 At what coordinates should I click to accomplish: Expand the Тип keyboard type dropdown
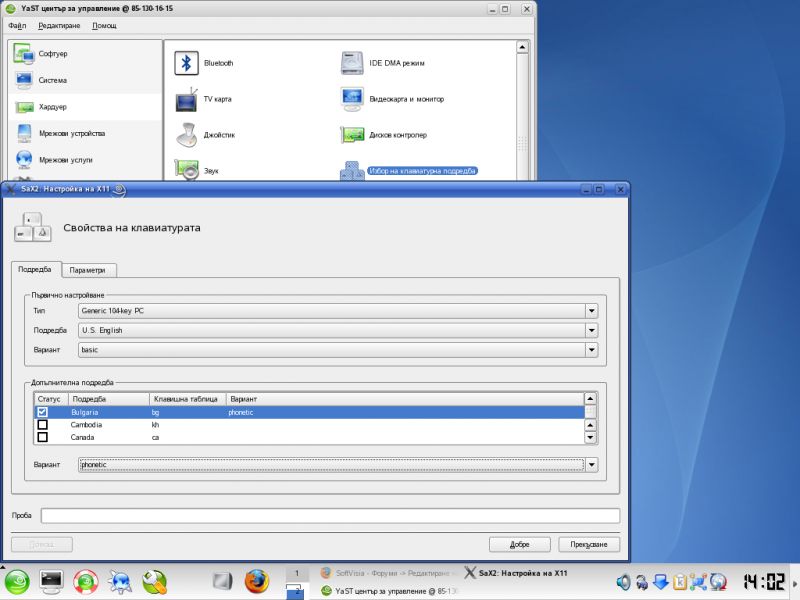(591, 311)
